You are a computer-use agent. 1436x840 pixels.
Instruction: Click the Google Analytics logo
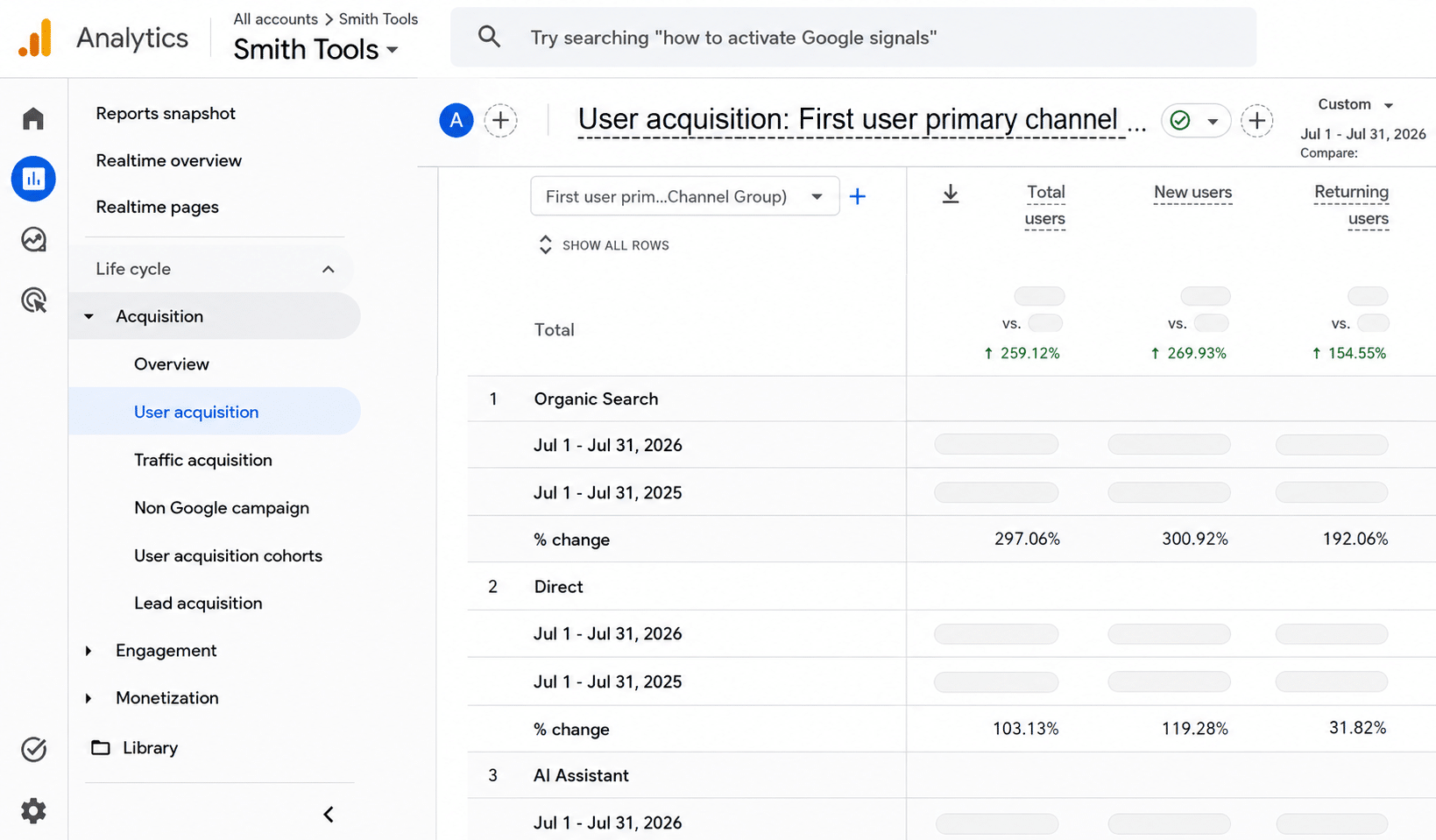tap(36, 39)
